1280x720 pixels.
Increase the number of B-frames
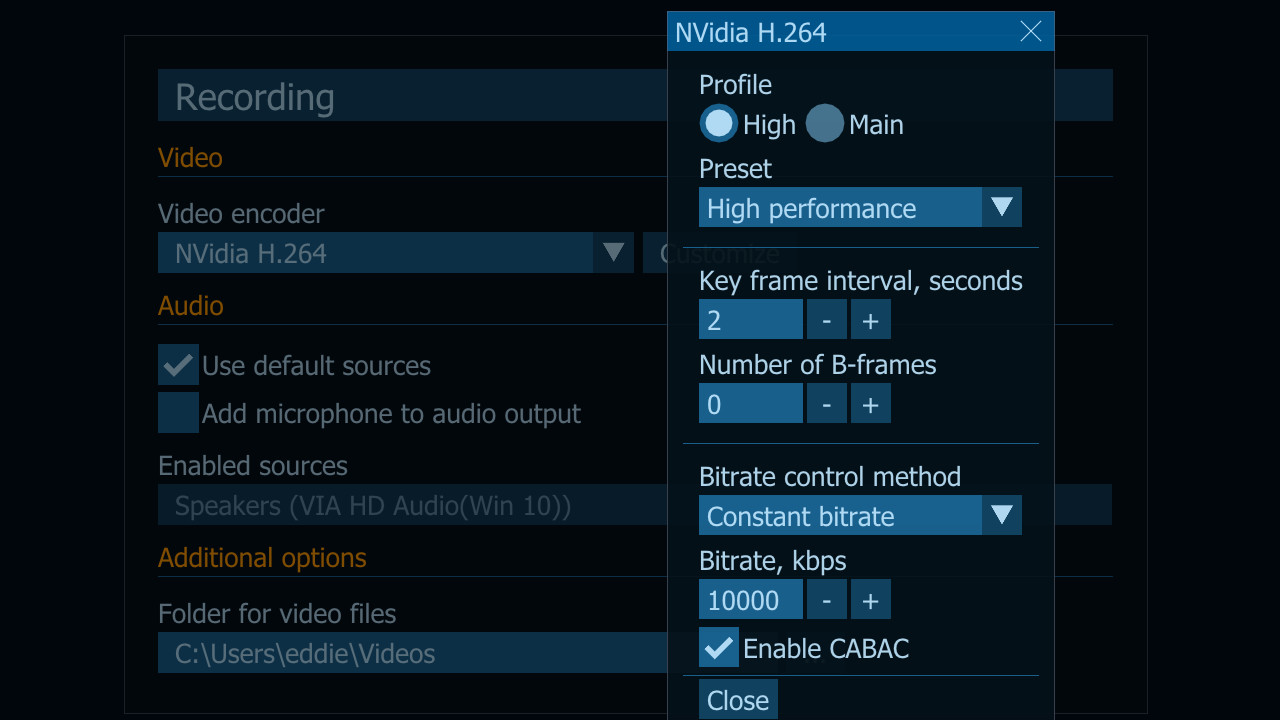(870, 403)
